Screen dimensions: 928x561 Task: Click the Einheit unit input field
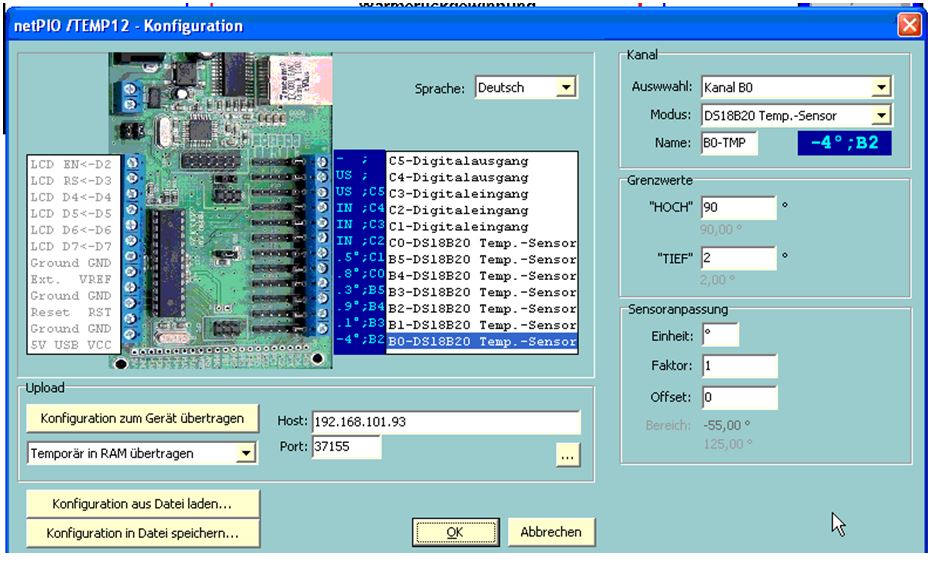click(x=720, y=335)
